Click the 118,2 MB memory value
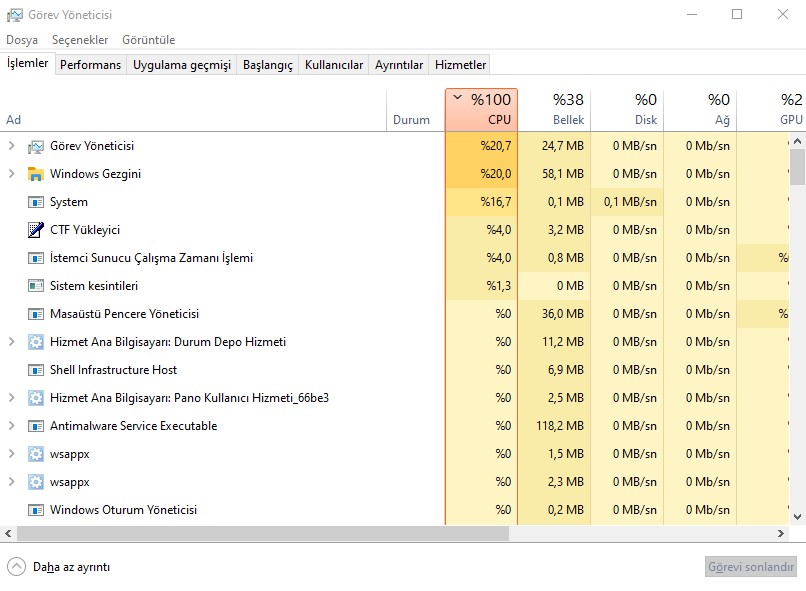806x591 pixels. tap(560, 426)
